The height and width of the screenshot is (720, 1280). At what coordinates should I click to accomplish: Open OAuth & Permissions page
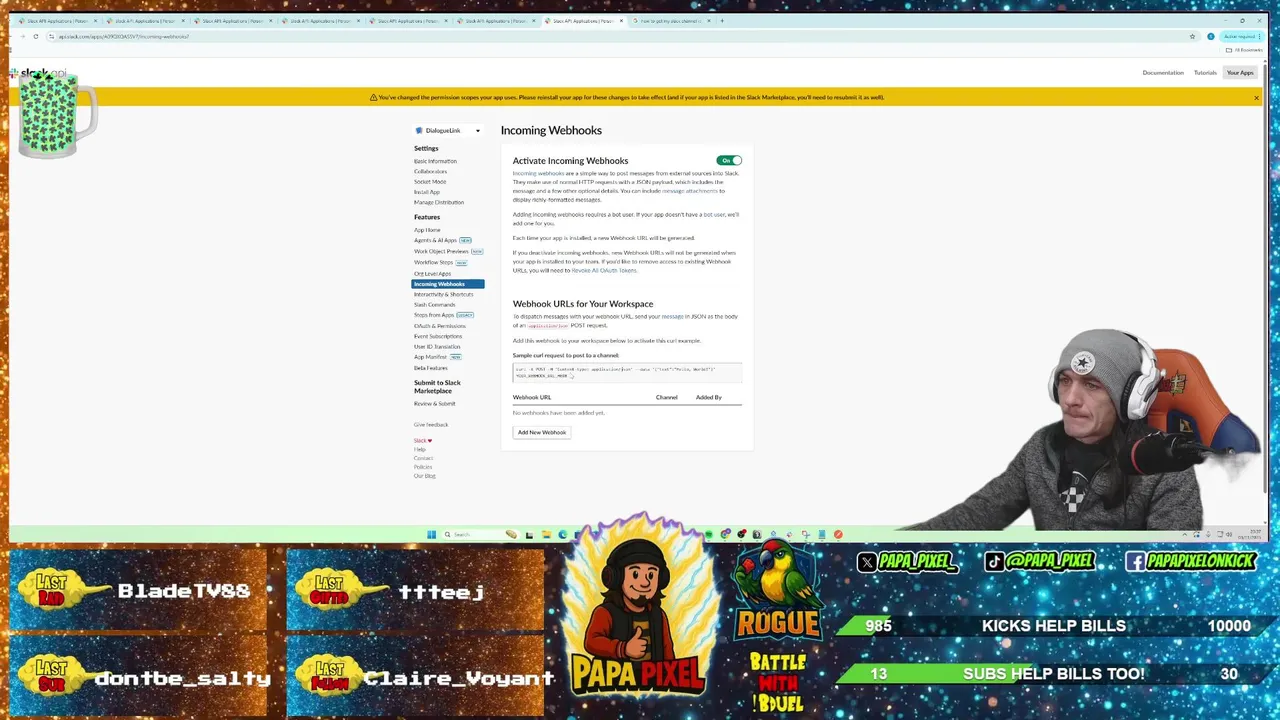[440, 326]
